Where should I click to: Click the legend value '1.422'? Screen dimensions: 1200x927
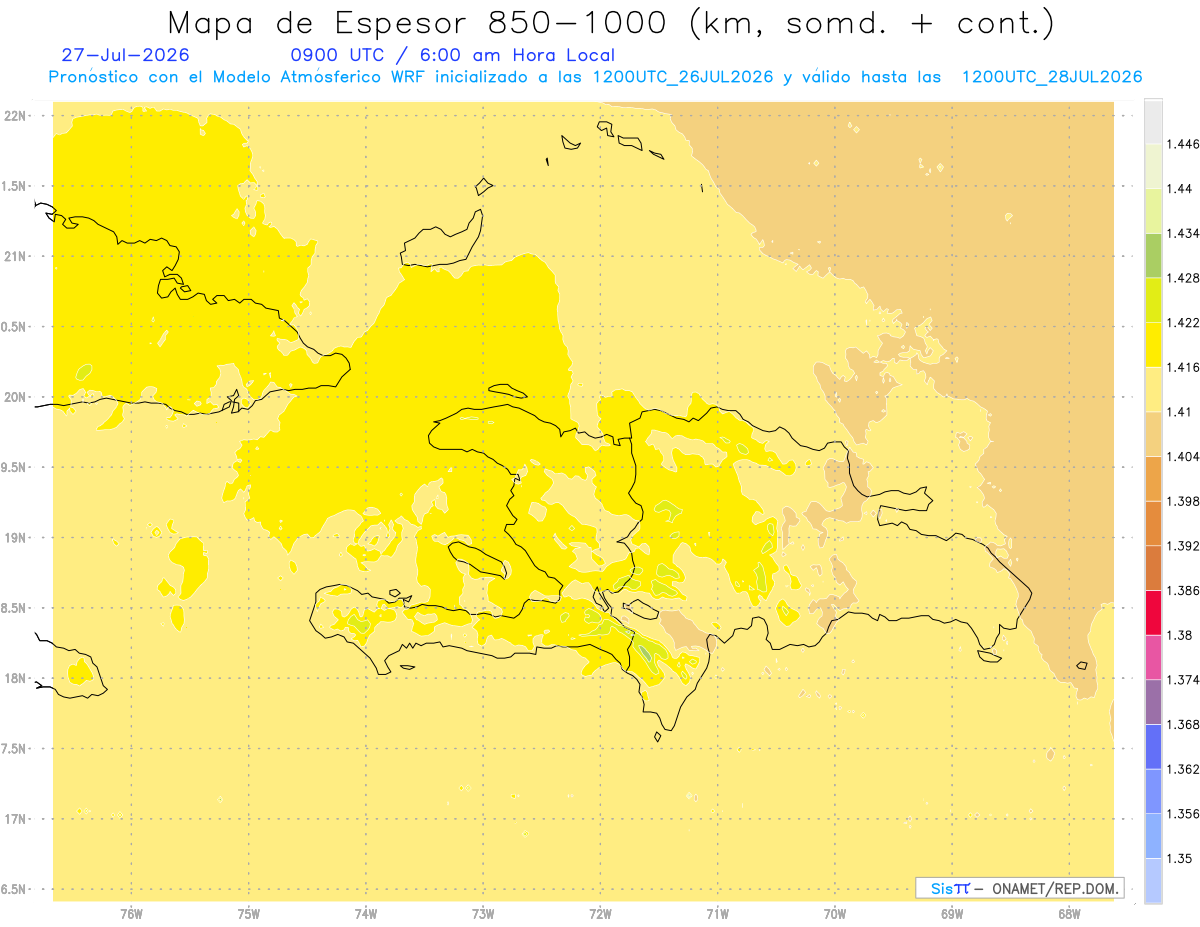[x=1183, y=323]
